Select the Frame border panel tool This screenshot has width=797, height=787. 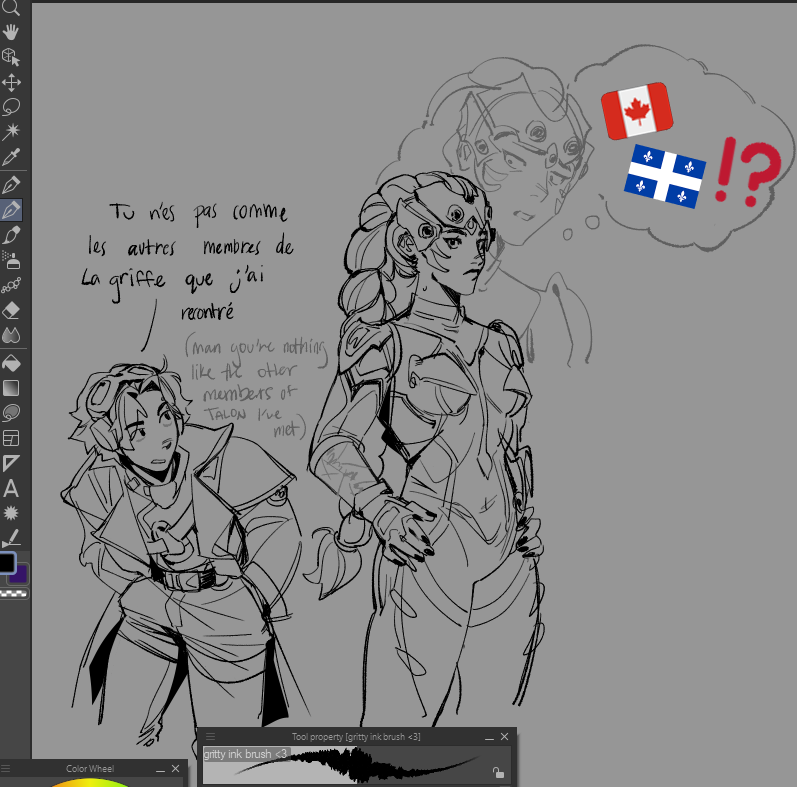point(11,438)
